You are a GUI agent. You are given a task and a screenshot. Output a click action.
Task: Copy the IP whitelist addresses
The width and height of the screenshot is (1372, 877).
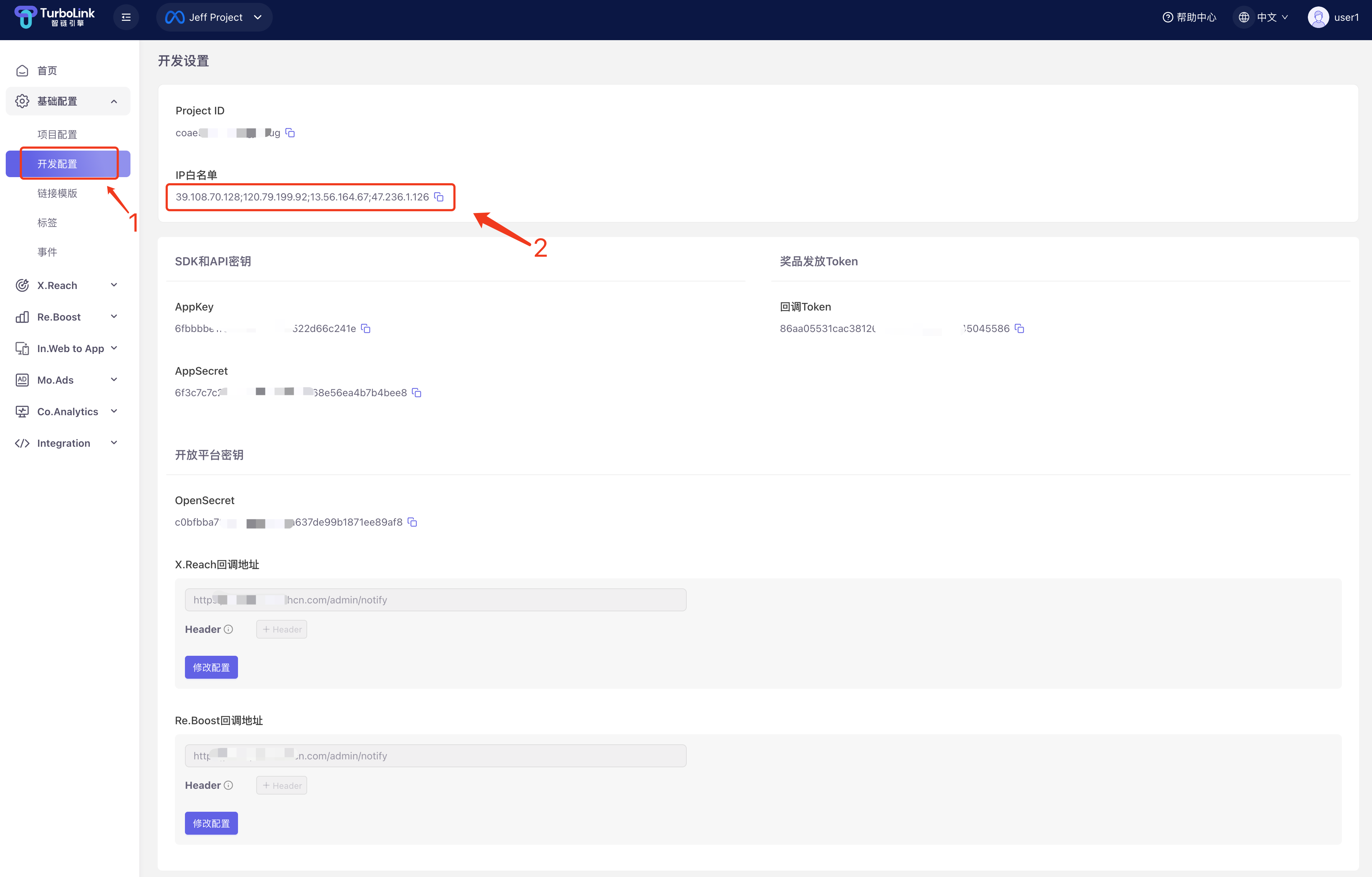[x=439, y=196]
